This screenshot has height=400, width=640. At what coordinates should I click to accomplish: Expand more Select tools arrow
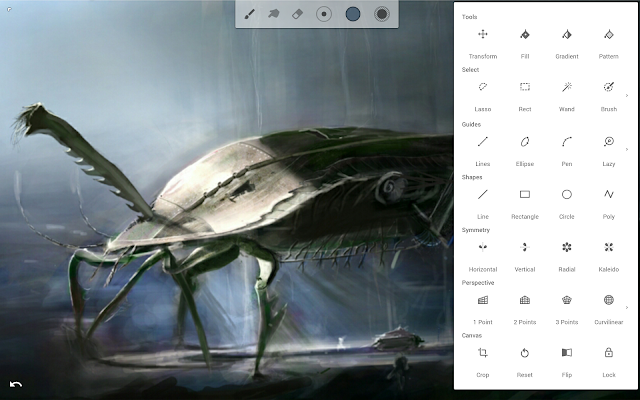pyautogui.click(x=627, y=96)
